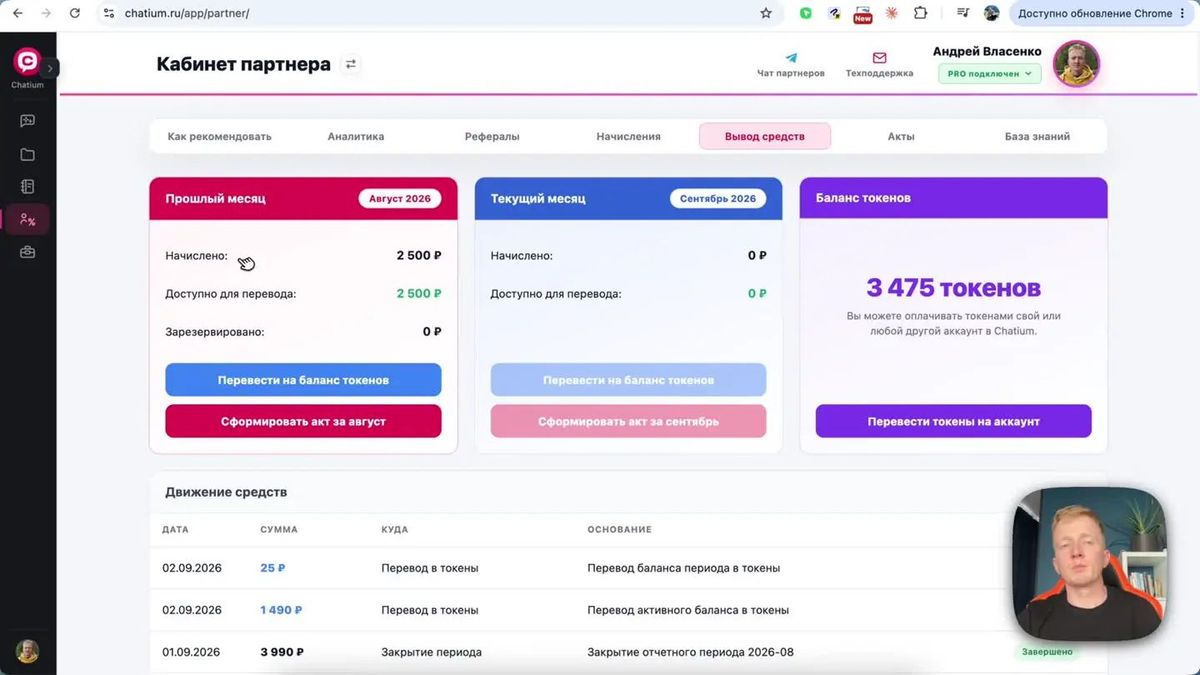Click the presenter webcam video overlay
Screen dimensions: 1200x675
1089,564
